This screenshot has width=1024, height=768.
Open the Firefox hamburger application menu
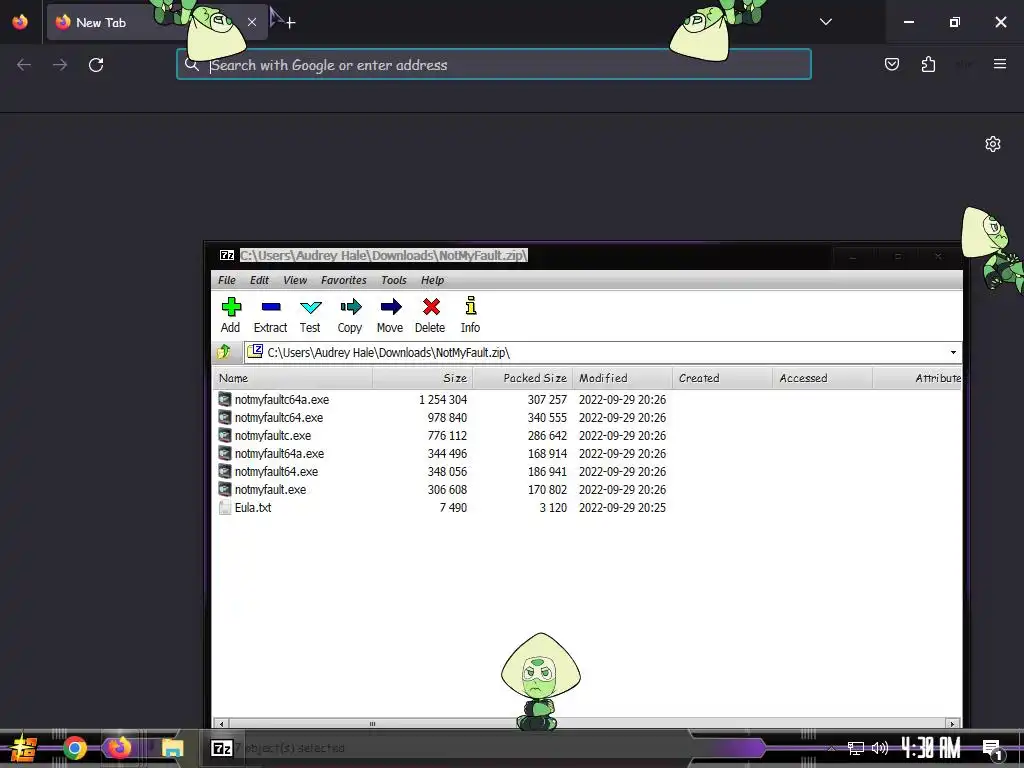[x=1000, y=64]
